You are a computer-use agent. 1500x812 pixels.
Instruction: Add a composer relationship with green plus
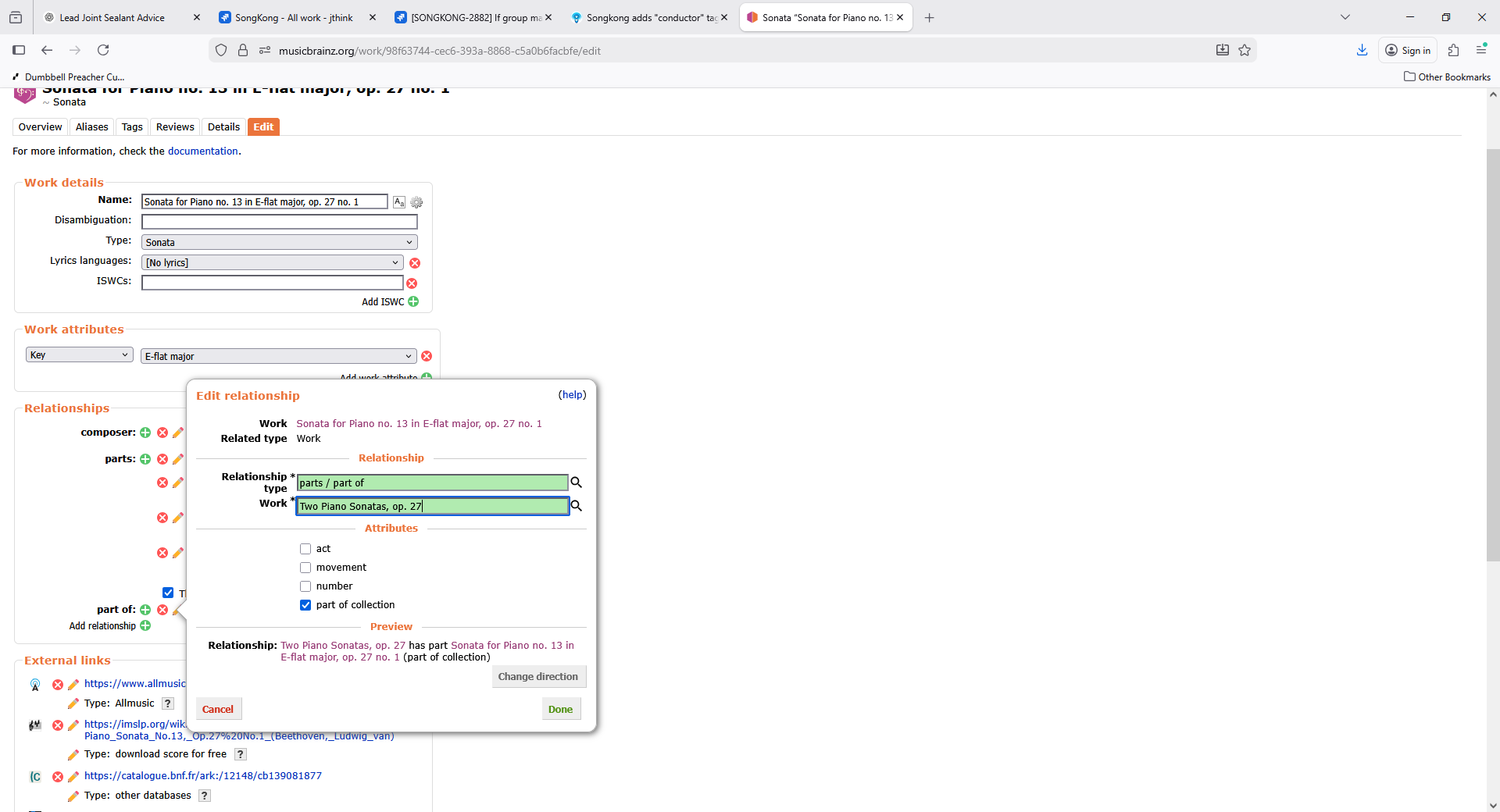click(145, 433)
